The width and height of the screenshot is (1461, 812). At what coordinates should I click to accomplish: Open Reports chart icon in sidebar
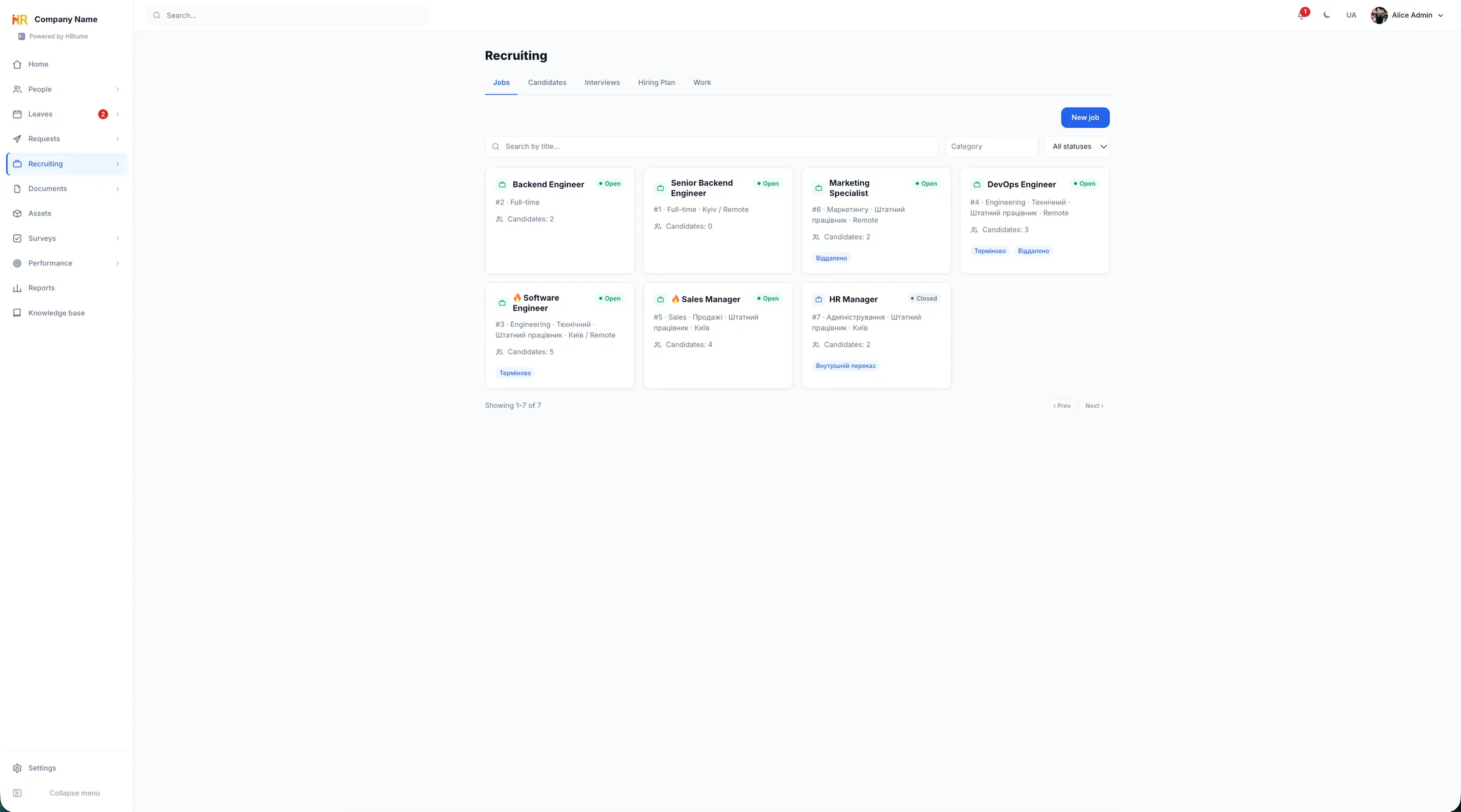point(17,289)
